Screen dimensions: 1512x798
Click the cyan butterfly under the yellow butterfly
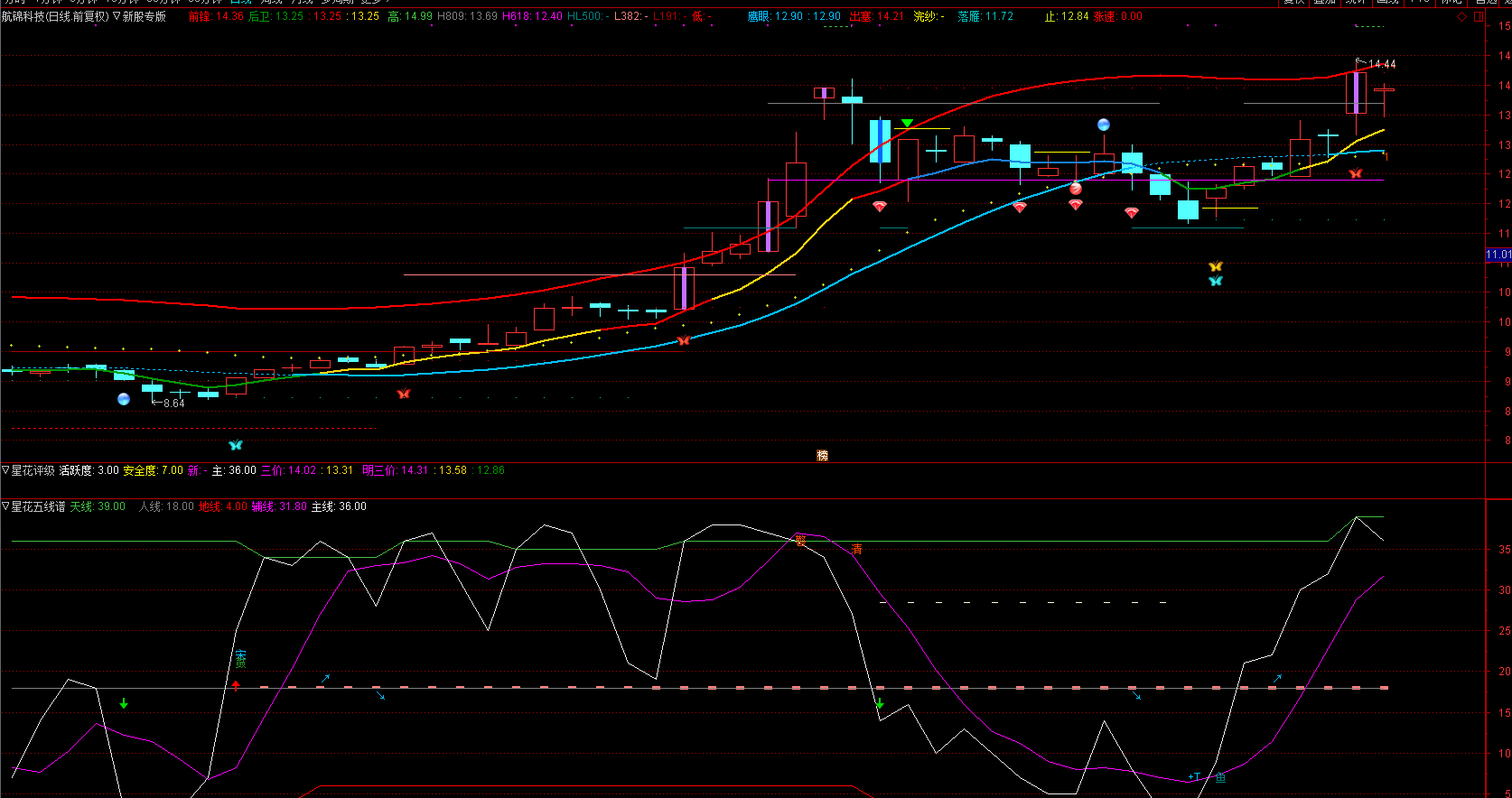(1216, 281)
